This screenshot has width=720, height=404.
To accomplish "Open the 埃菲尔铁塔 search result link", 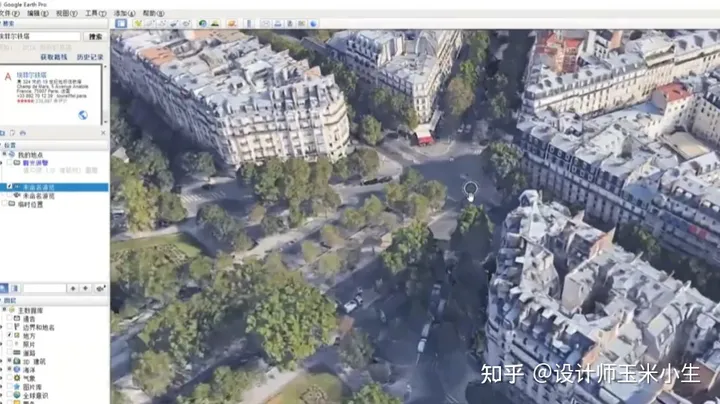I will tap(32, 75).
